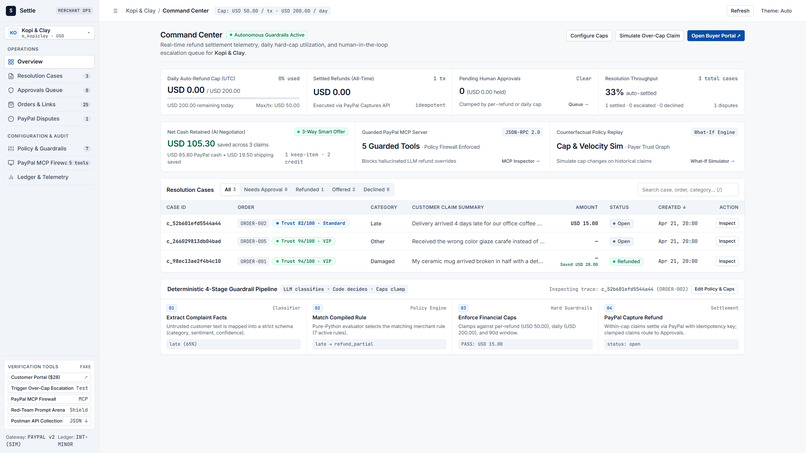The width and height of the screenshot is (806, 453).
Task: Open the What-If Simulator link
Action: 712,161
